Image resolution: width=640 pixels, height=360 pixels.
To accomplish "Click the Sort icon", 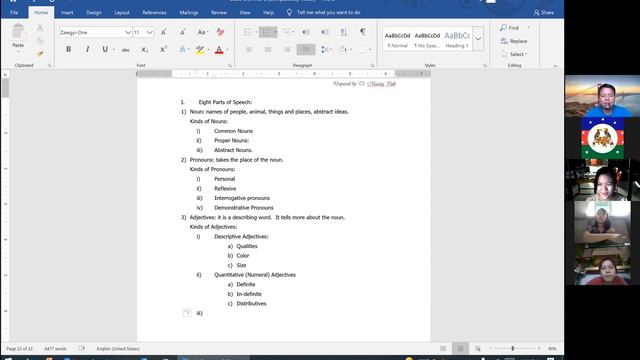I will pyautogui.click(x=344, y=32).
